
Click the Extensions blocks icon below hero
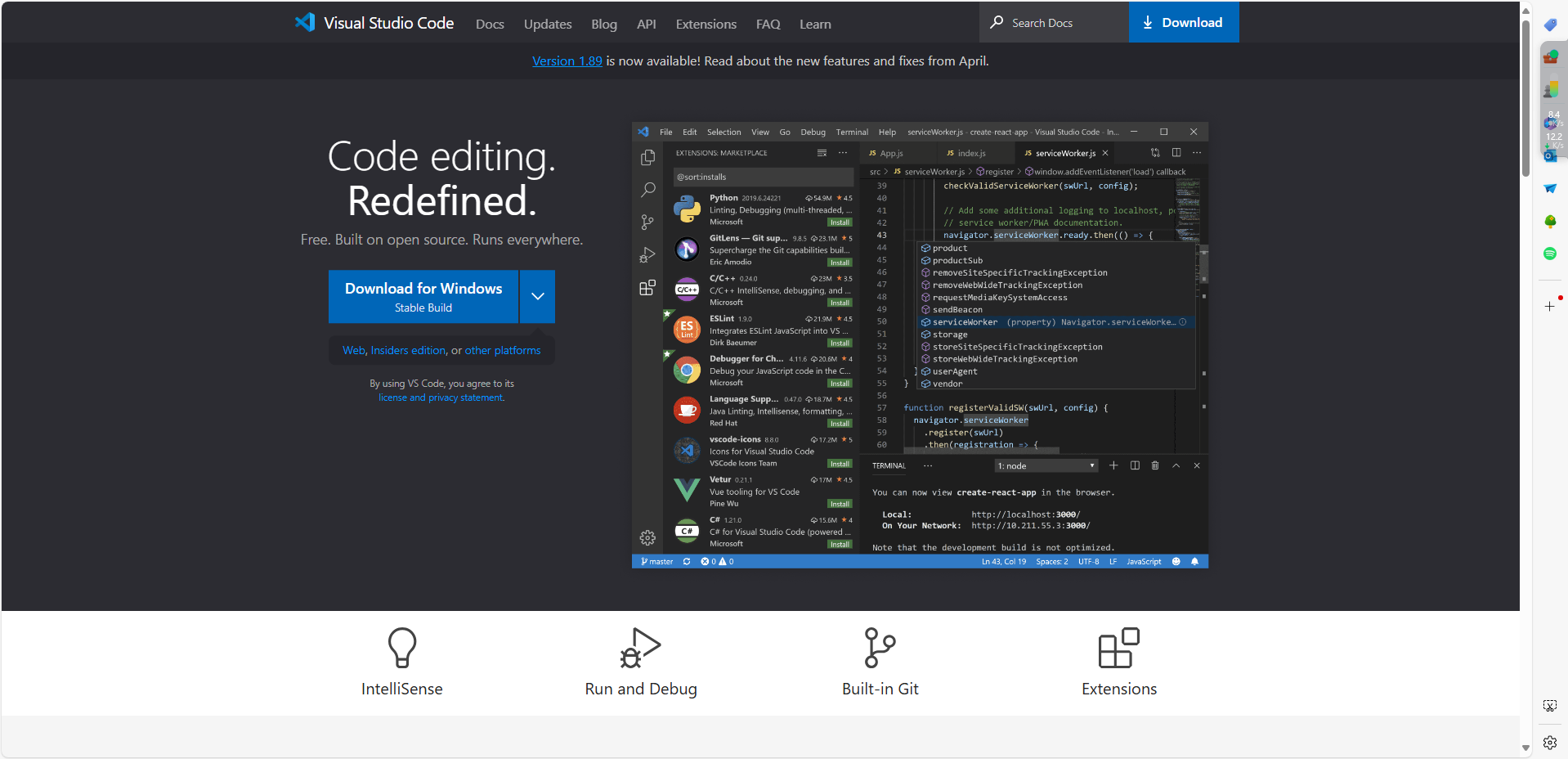point(1119,648)
